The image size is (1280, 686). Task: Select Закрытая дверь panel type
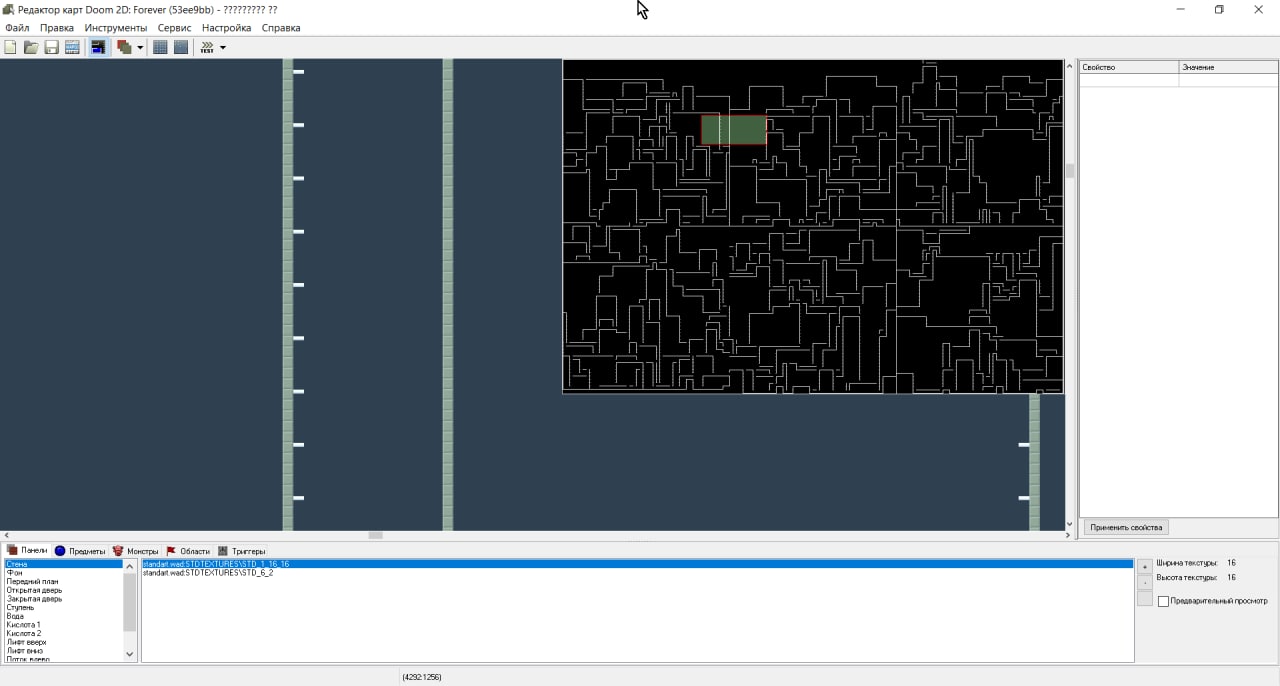(x=64, y=599)
